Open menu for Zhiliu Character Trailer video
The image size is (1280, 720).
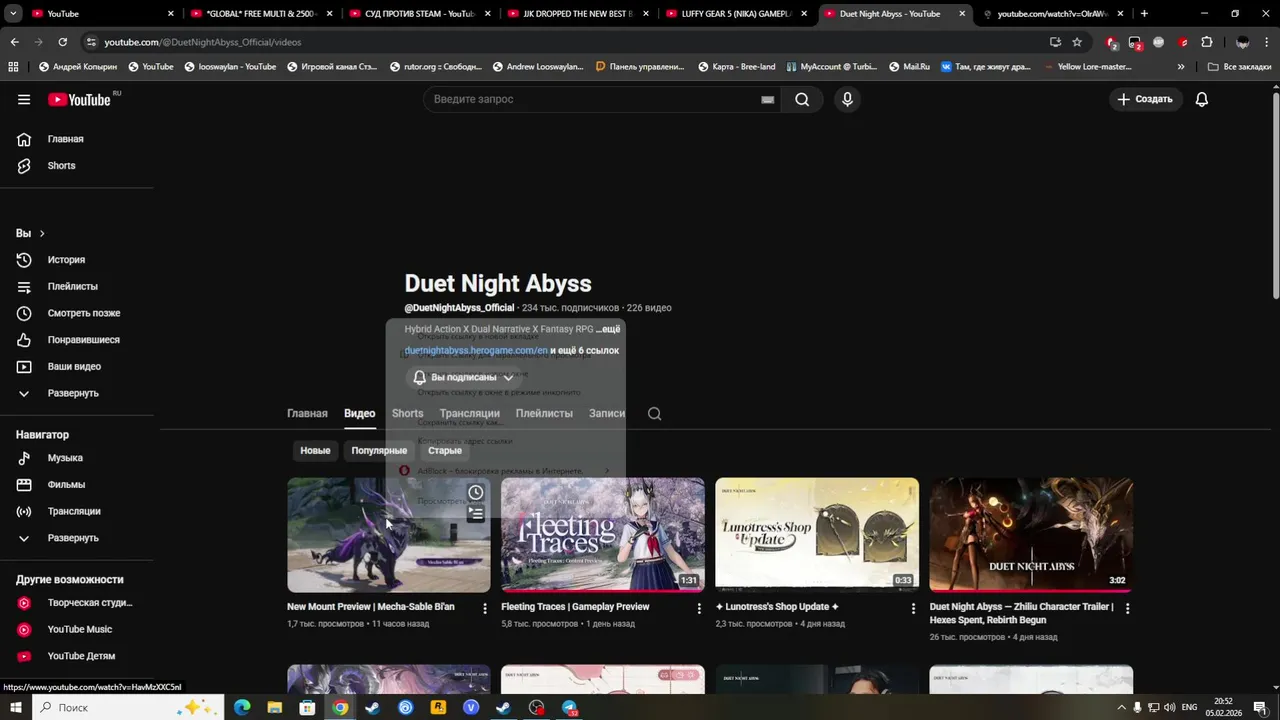[x=1127, y=608]
